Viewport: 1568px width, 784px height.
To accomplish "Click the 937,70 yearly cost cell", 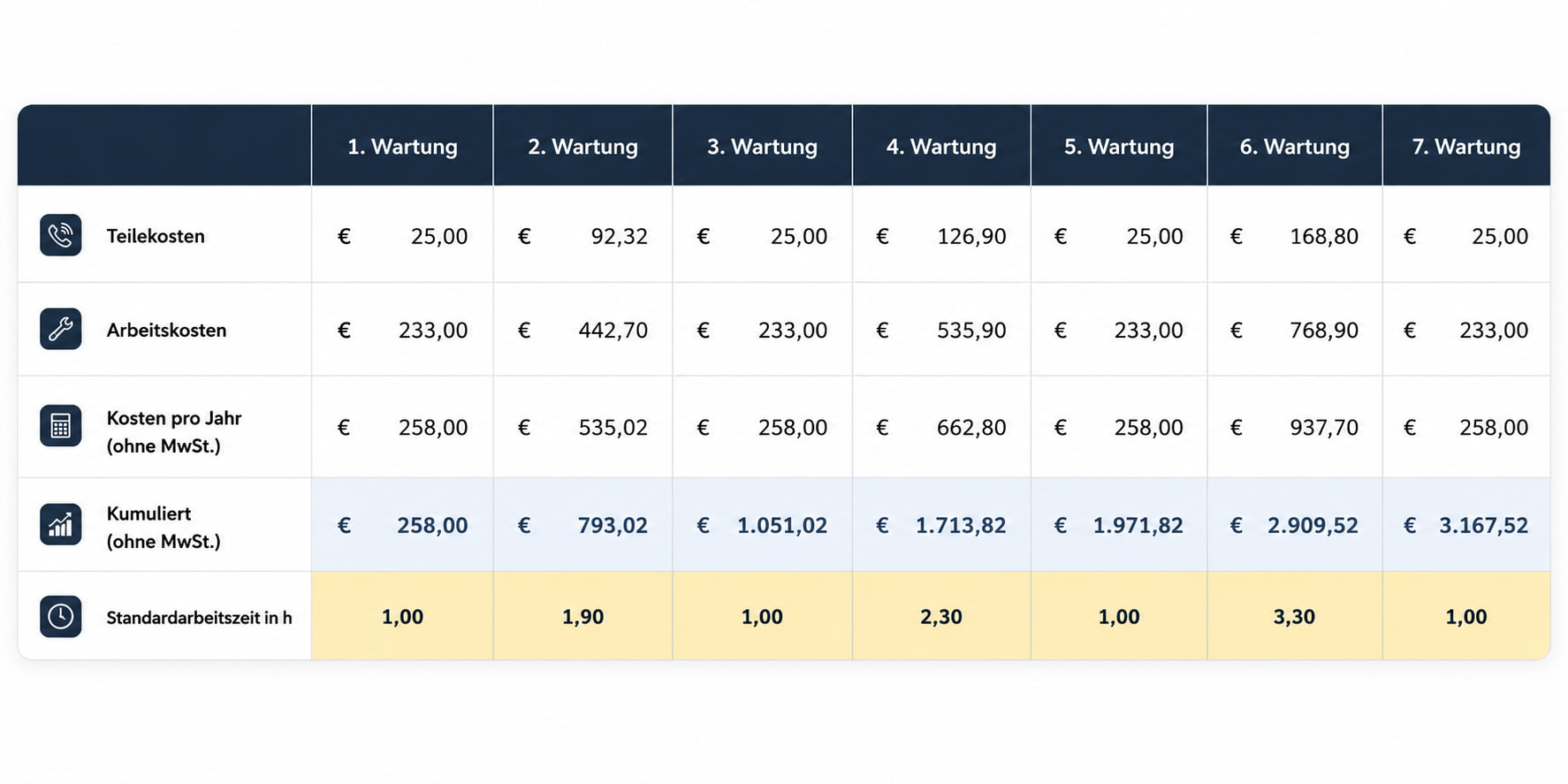I will point(1295,427).
